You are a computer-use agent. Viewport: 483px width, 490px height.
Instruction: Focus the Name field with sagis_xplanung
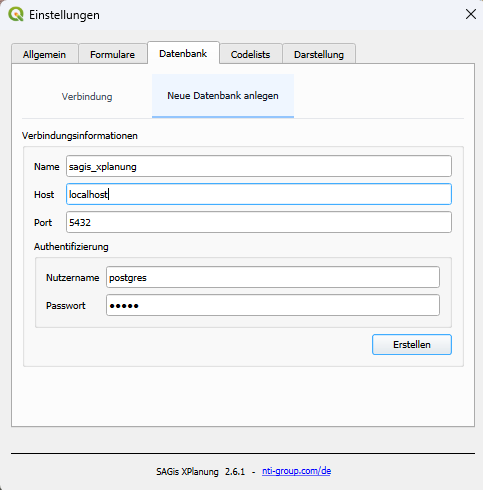click(x=259, y=166)
